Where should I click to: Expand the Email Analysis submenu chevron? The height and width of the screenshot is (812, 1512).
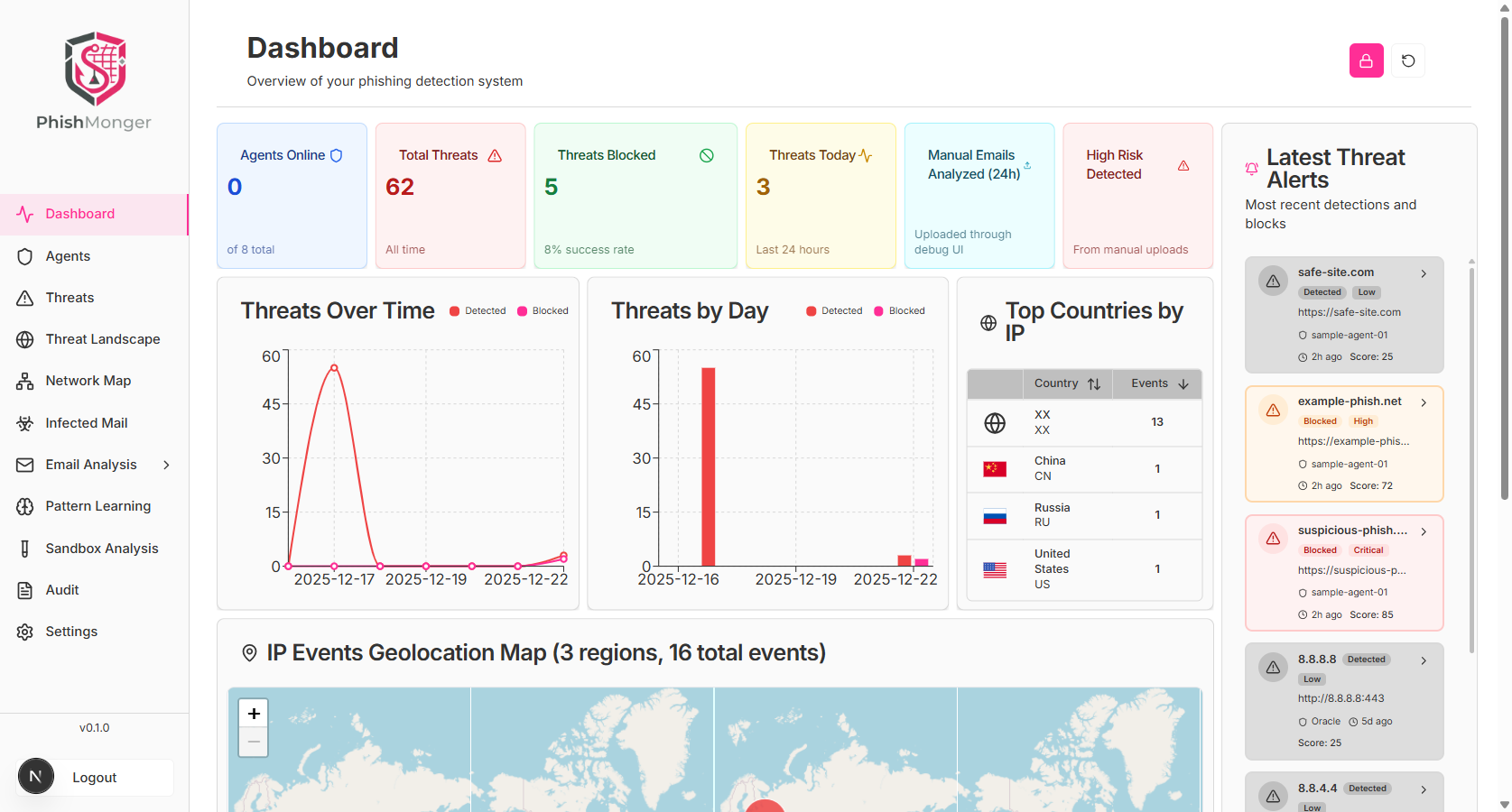166,465
